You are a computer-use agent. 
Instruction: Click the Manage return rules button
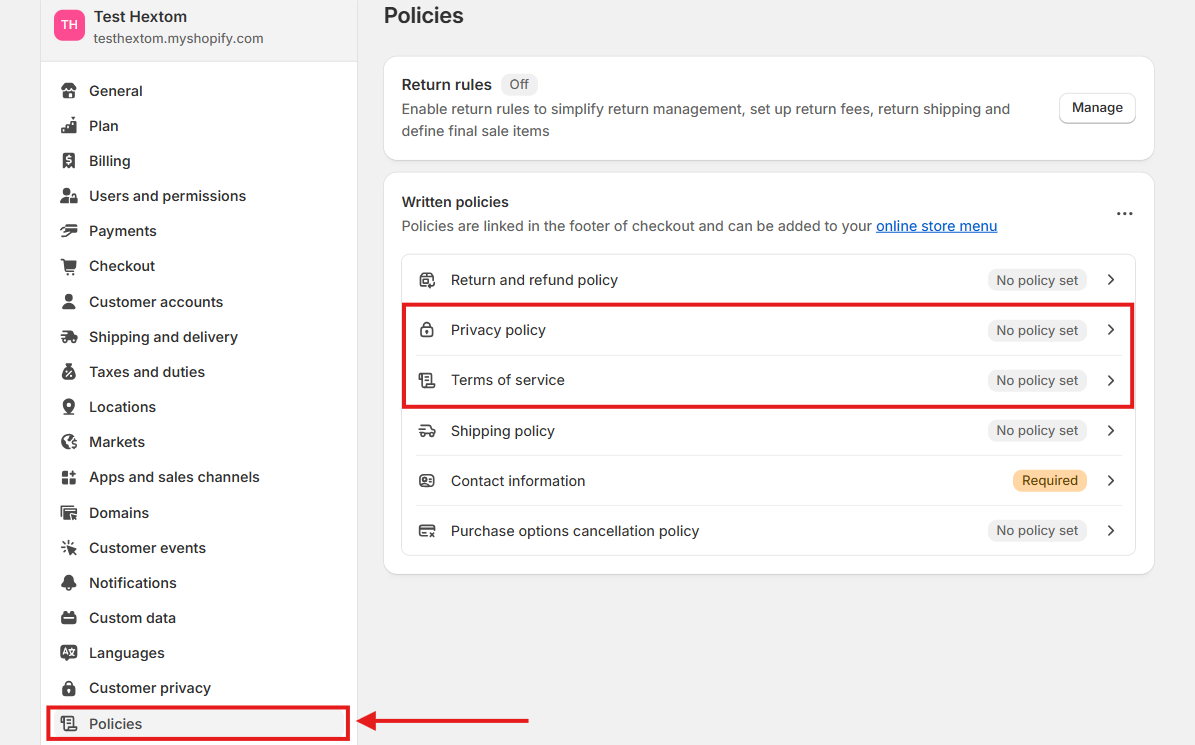[x=1097, y=108]
